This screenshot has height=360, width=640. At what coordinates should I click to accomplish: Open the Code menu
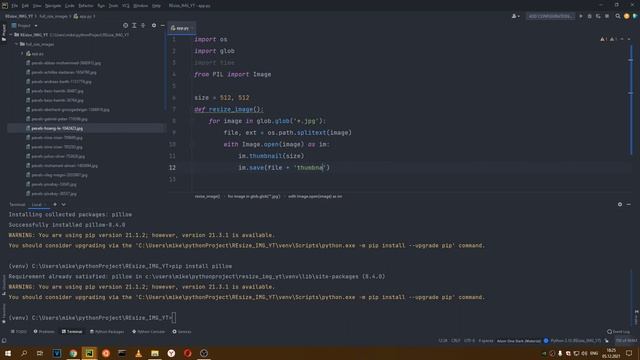click(x=70, y=6)
